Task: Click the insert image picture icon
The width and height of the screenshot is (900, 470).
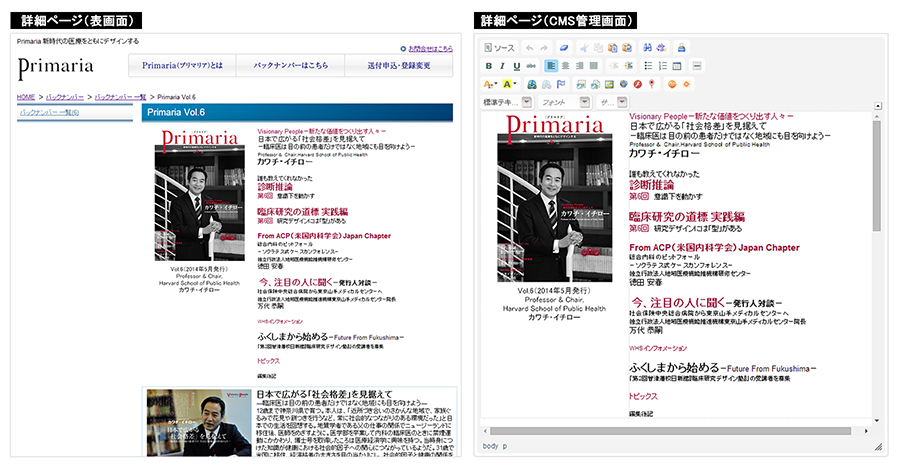Action: pyautogui.click(x=610, y=84)
